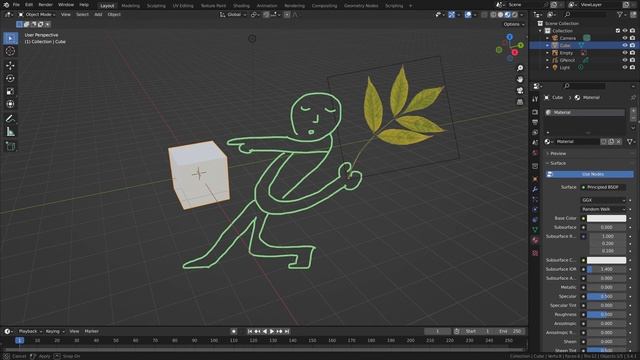Click the viewport pan hand icon
This screenshot has height=360, width=640.
coord(520,79)
